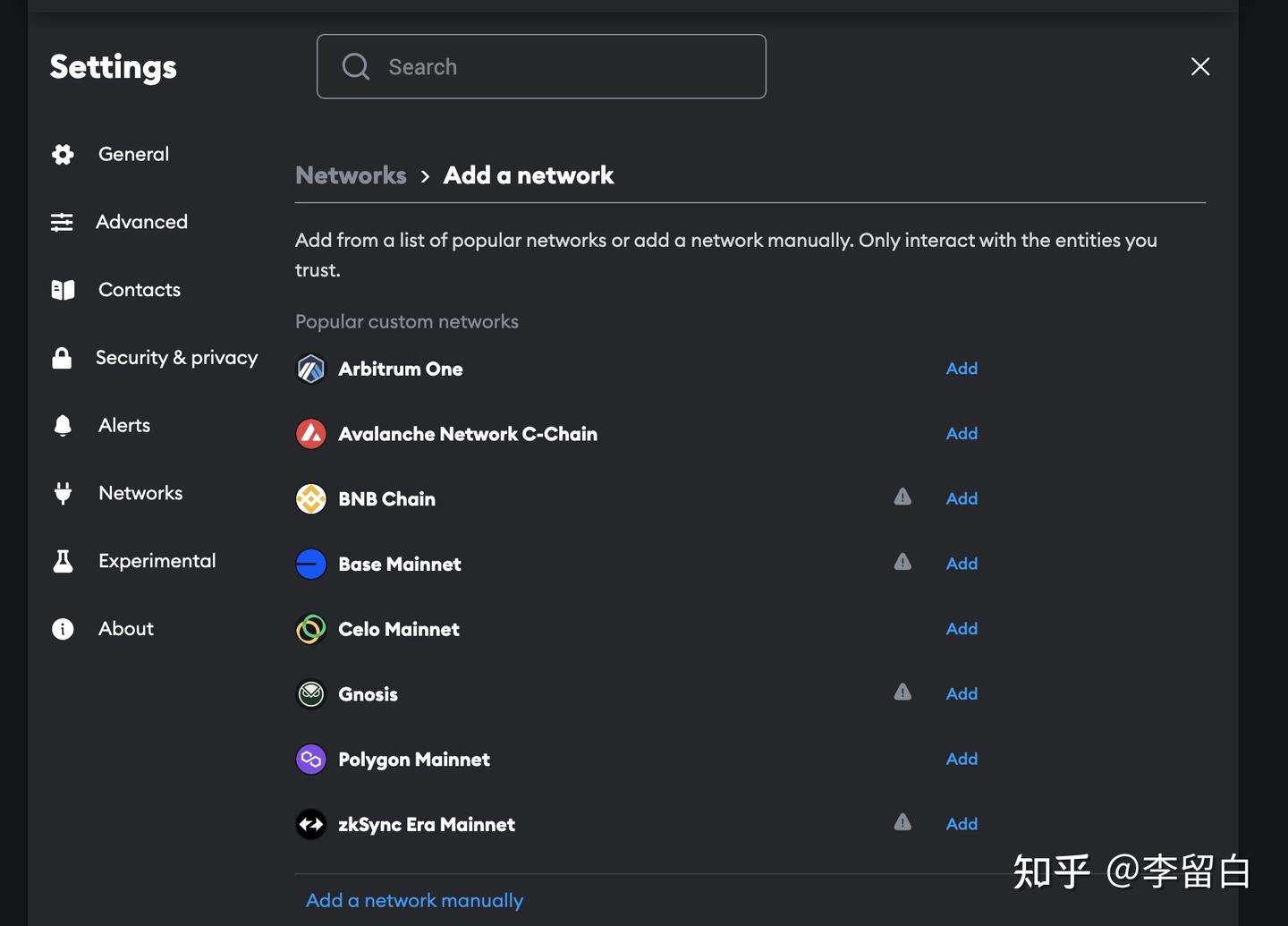The image size is (1288, 926).
Task: Click the Celo Mainnet logo icon
Action: tap(311, 629)
